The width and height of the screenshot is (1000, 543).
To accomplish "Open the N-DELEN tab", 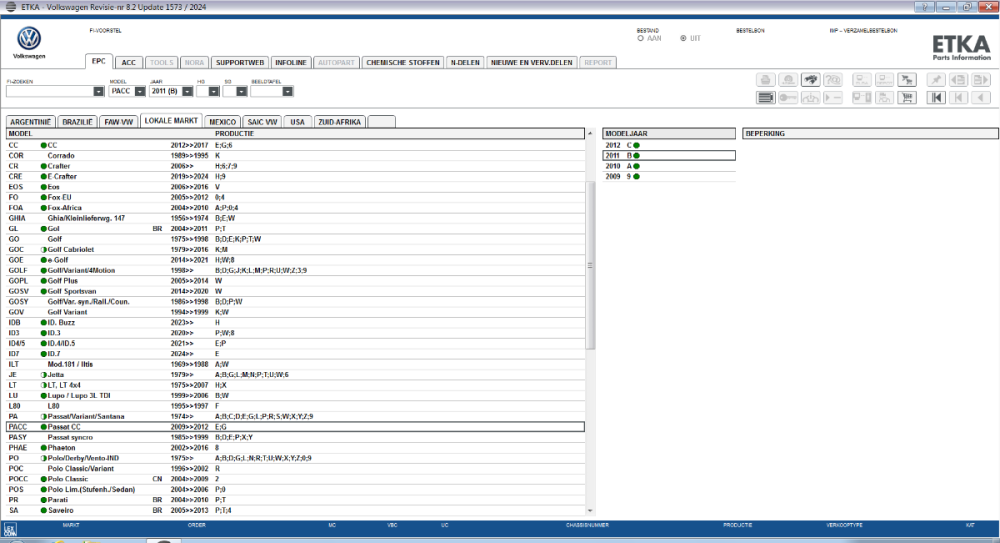I will (465, 63).
